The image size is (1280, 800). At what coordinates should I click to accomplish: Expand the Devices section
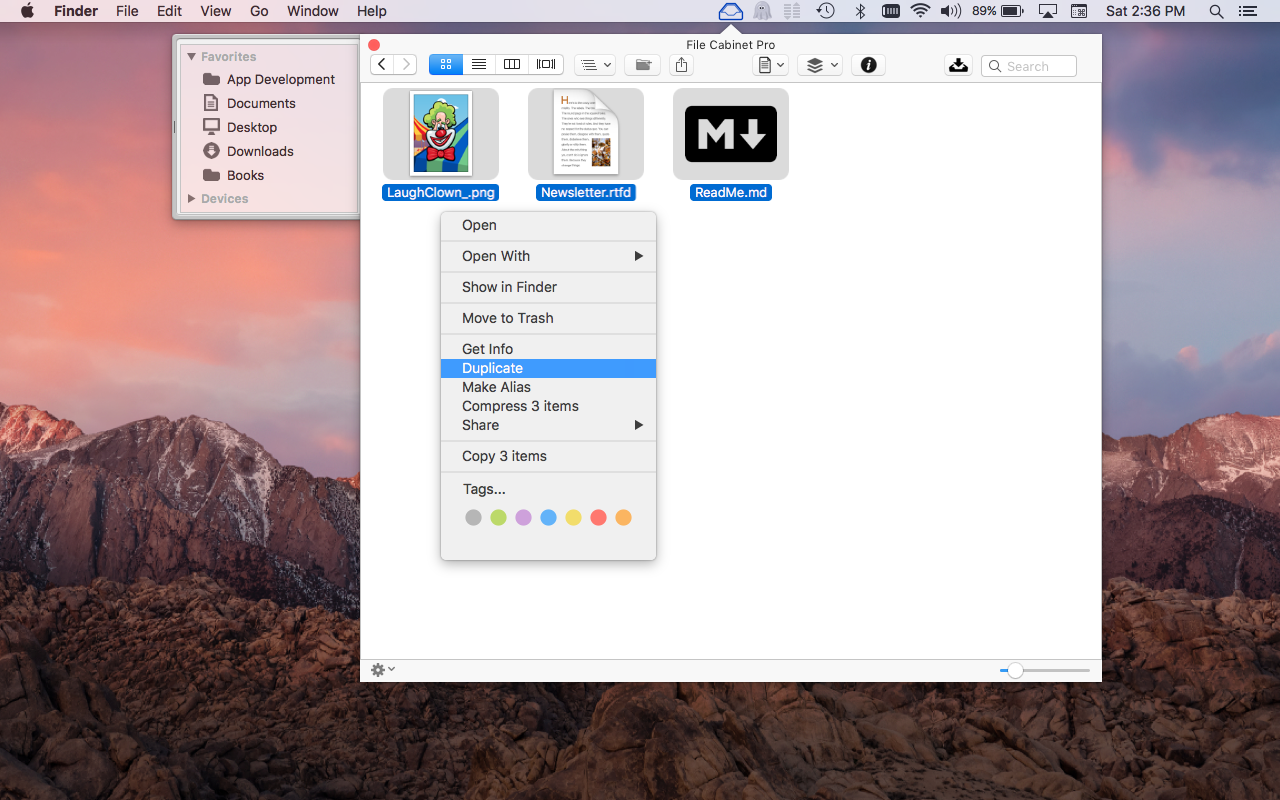tap(191, 199)
